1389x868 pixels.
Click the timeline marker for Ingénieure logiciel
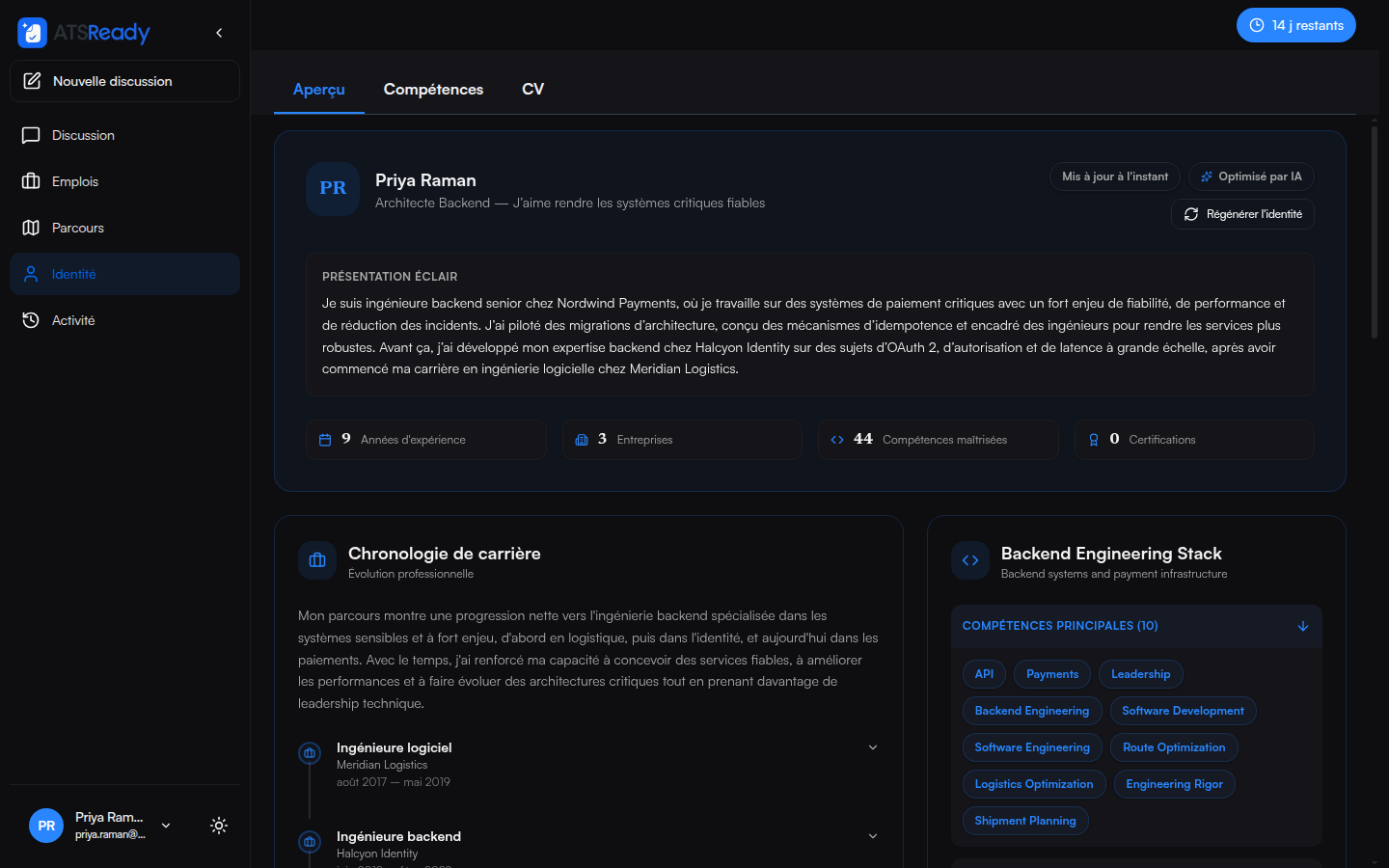click(310, 753)
